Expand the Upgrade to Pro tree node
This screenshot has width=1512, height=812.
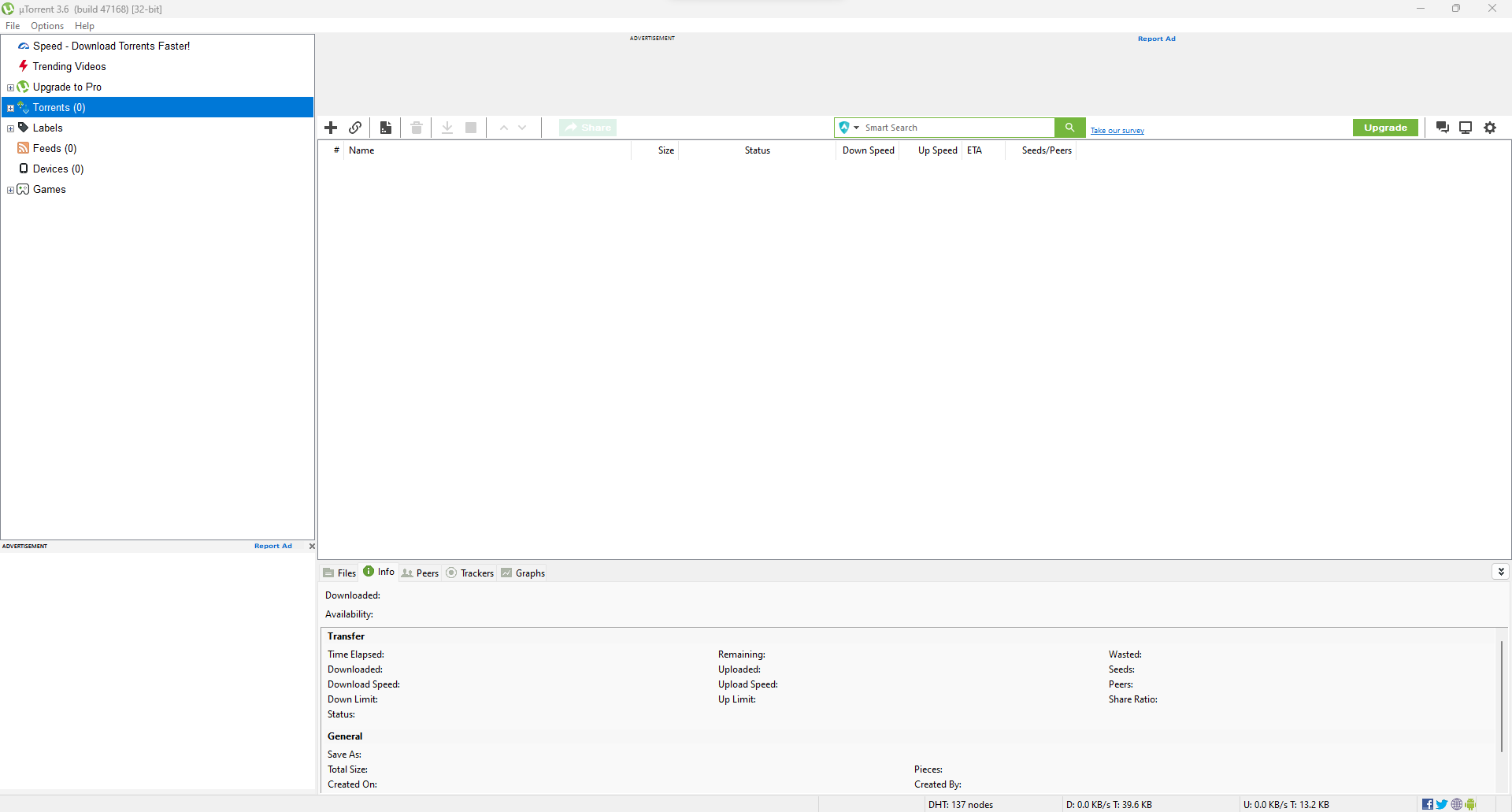pyautogui.click(x=10, y=87)
